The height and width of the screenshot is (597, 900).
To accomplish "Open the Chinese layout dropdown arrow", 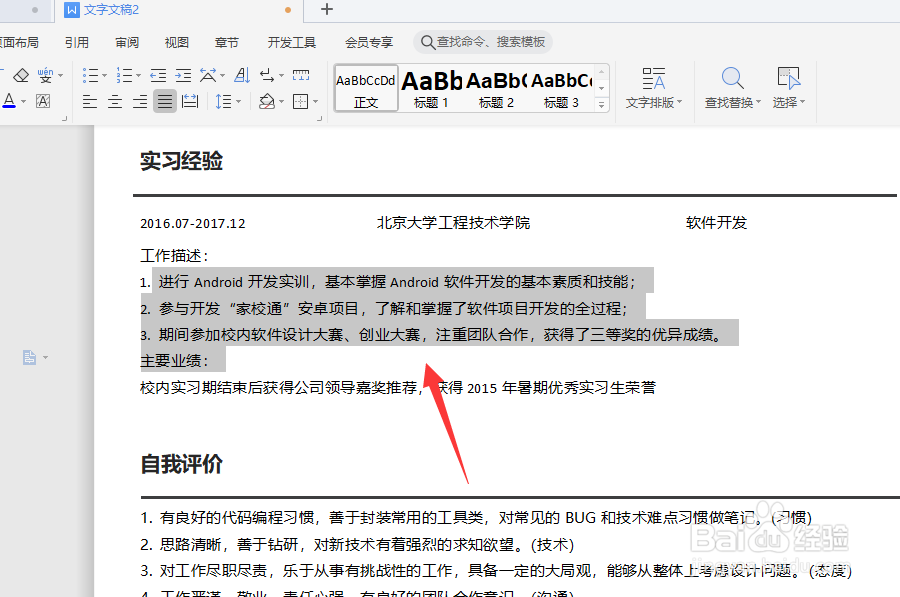I will click(x=223, y=75).
